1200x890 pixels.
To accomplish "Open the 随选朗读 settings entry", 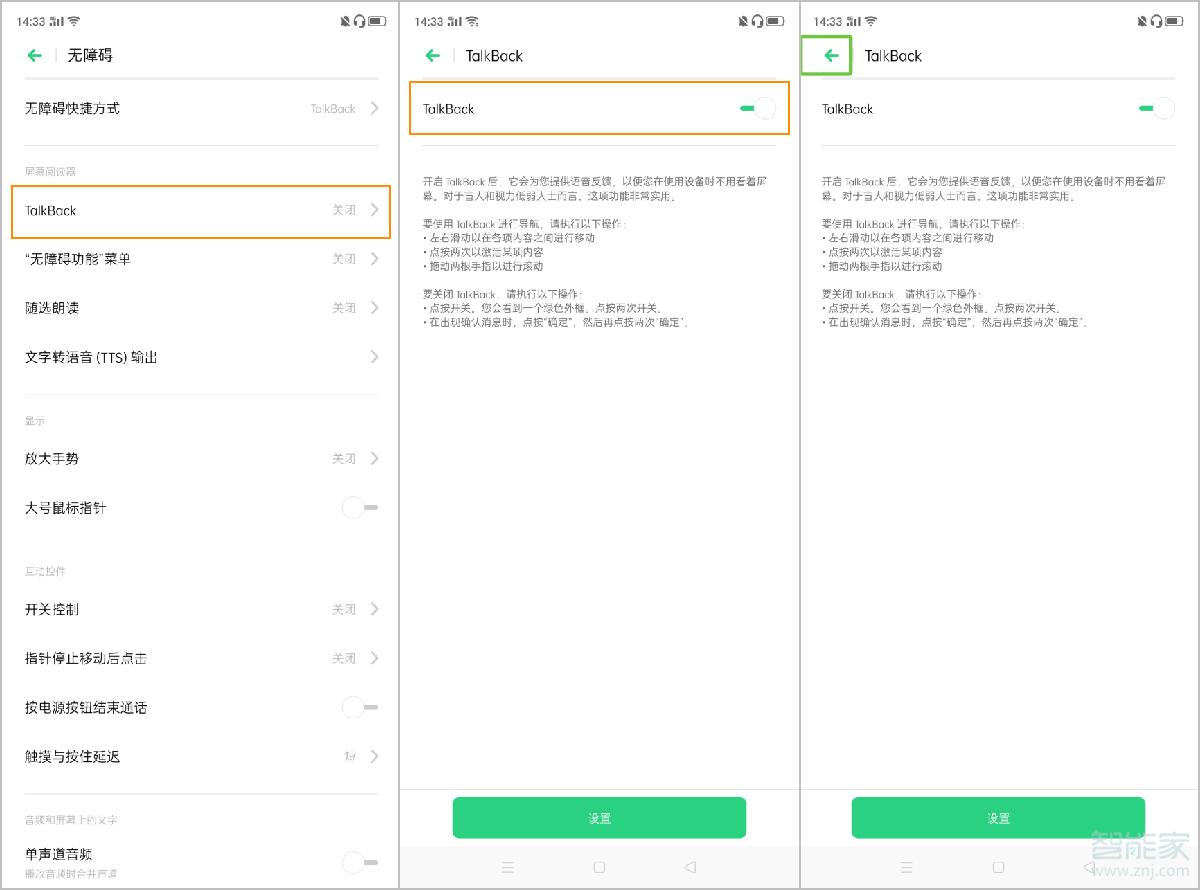I will click(x=200, y=308).
